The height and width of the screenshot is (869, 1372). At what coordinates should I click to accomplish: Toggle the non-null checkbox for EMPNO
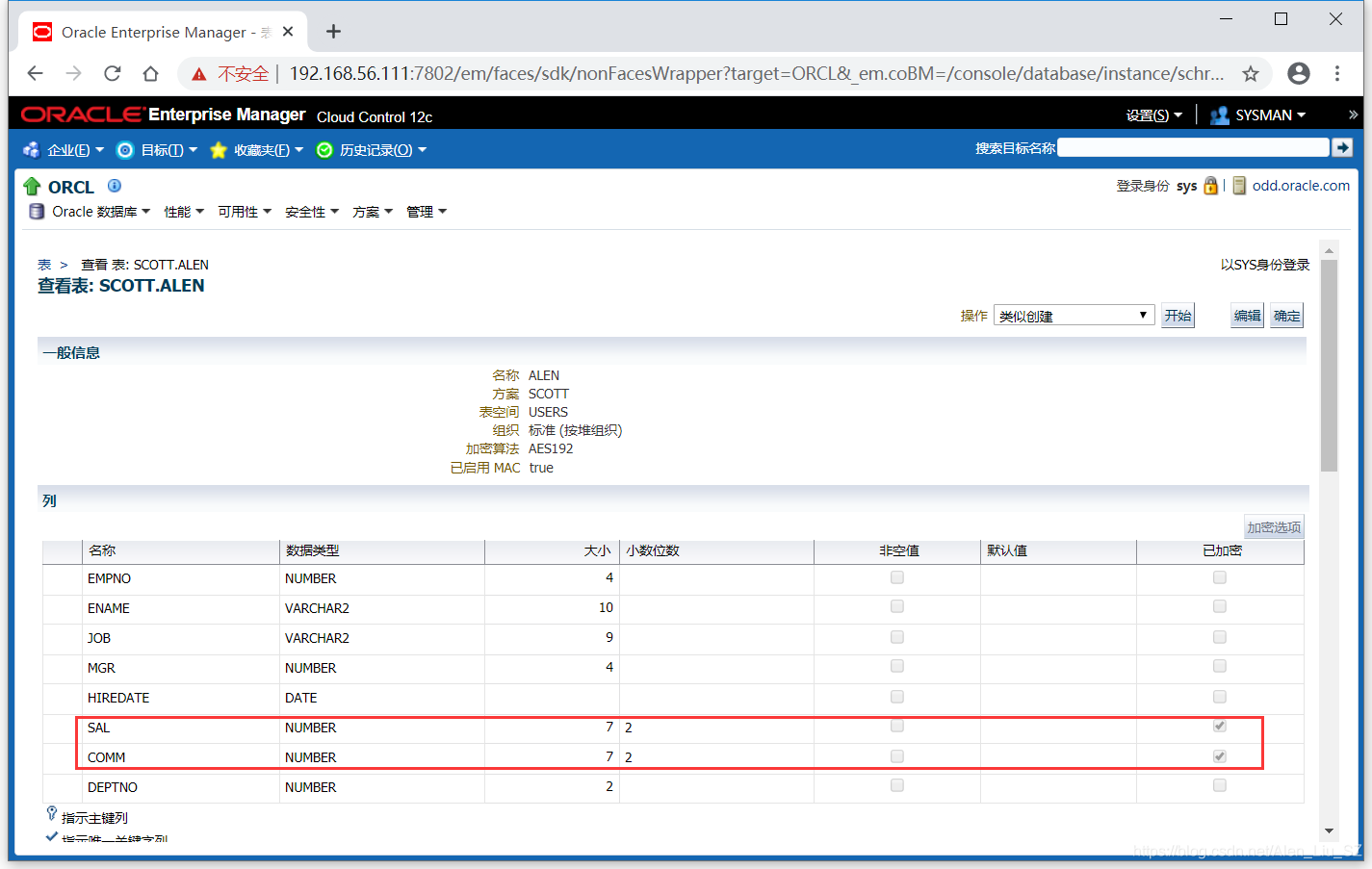[897, 577]
